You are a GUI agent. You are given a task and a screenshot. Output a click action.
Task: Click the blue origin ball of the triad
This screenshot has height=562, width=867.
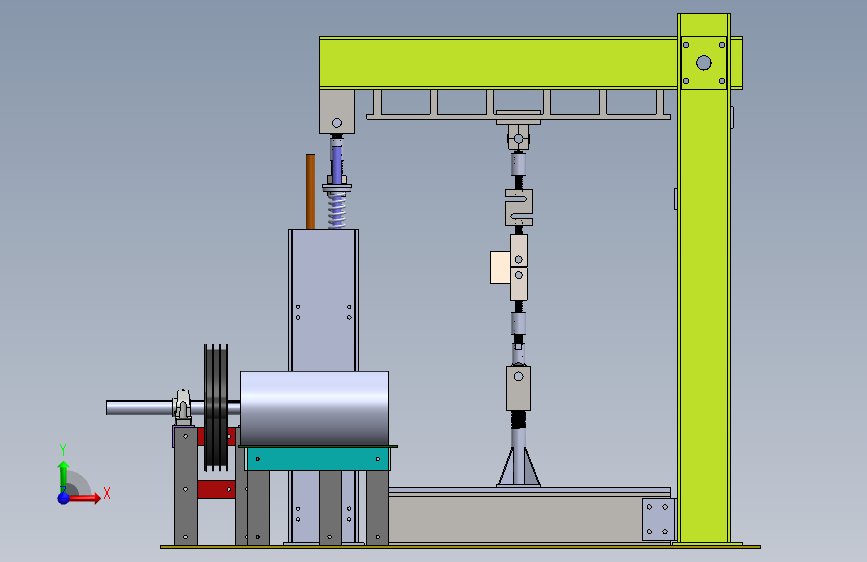pos(64,498)
